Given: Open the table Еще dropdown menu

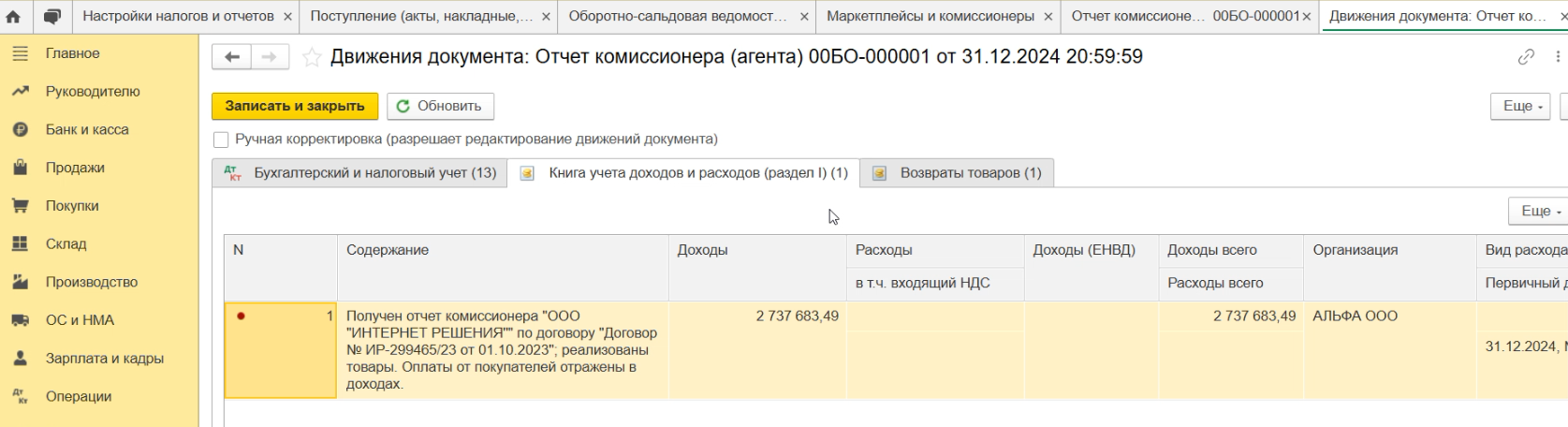Looking at the screenshot, I should (x=1537, y=211).
